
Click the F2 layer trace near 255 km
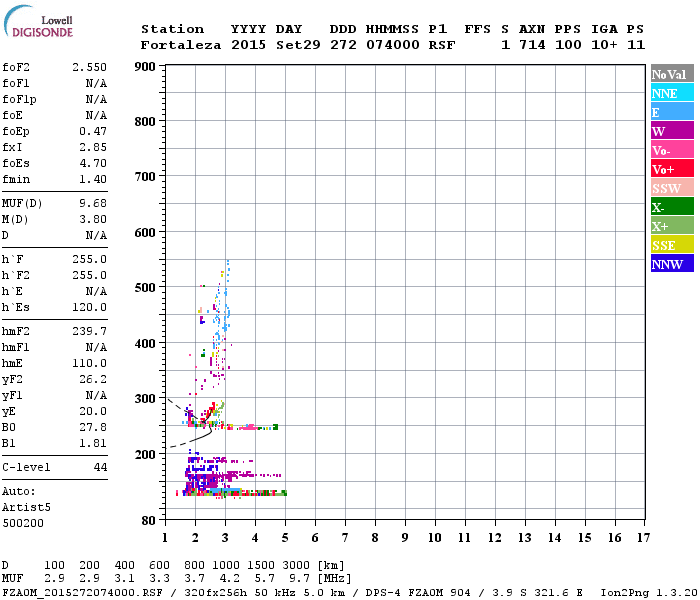(232, 427)
